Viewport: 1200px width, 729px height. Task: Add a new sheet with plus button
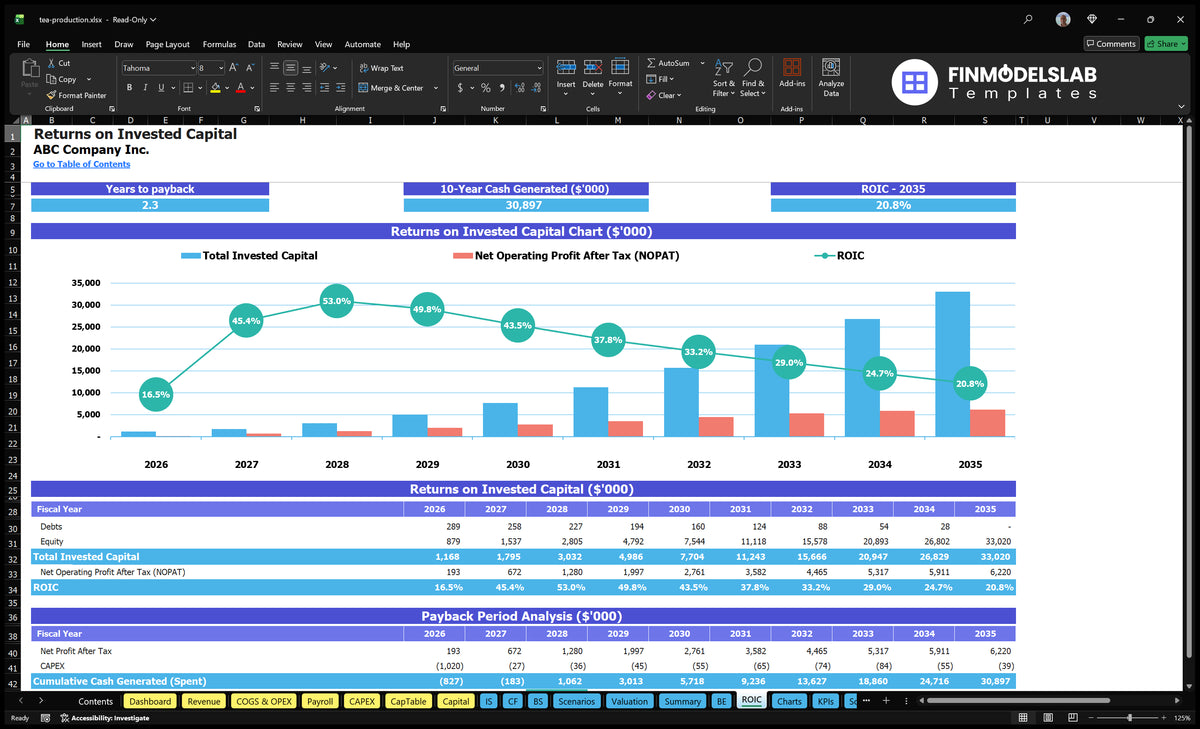[886, 701]
